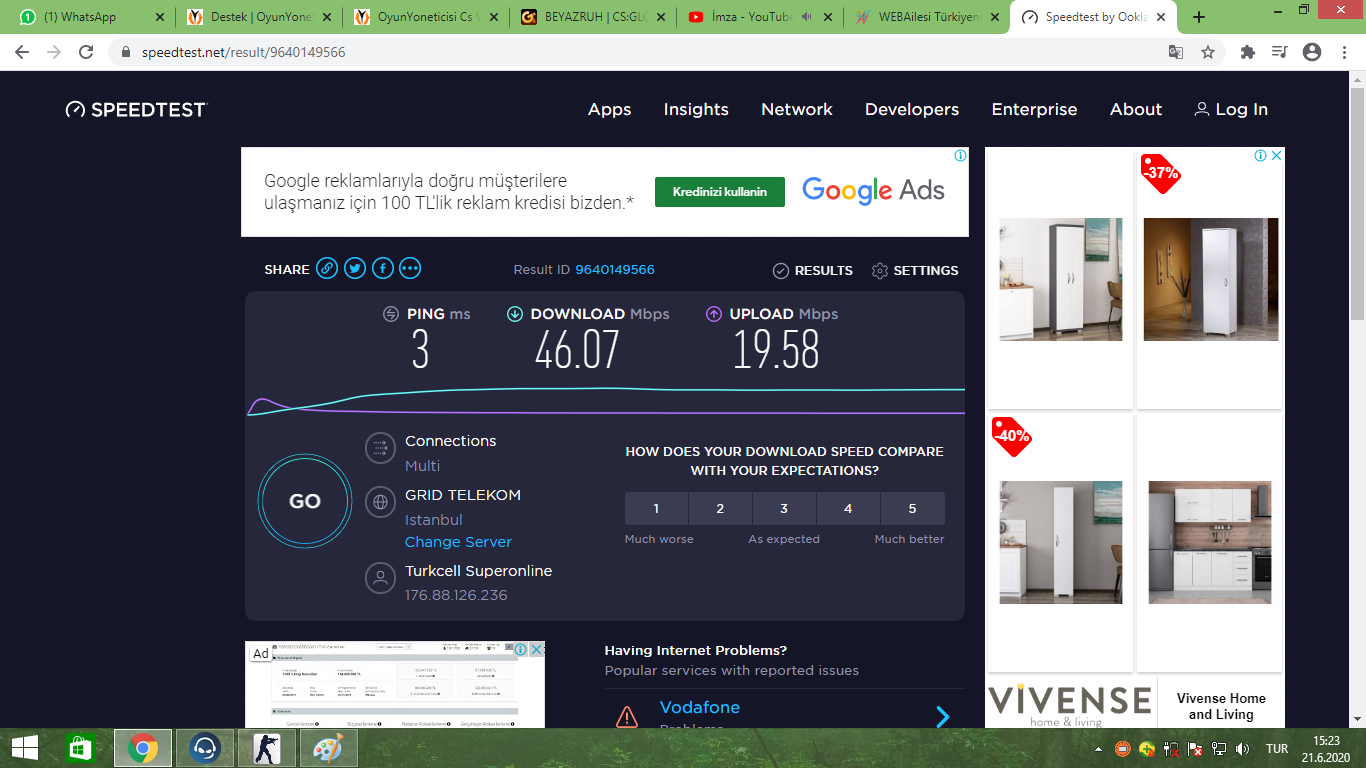This screenshot has height=768, width=1366.
Task: Click the Connections Multi icon
Action: [380, 448]
